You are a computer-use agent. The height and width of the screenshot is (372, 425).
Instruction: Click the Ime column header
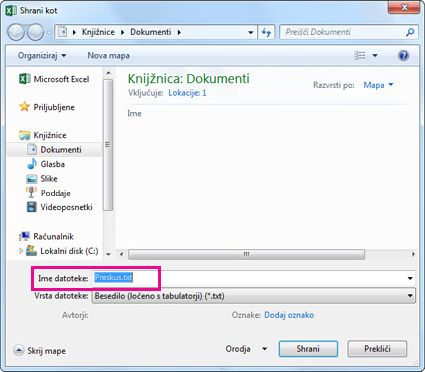tap(134, 113)
